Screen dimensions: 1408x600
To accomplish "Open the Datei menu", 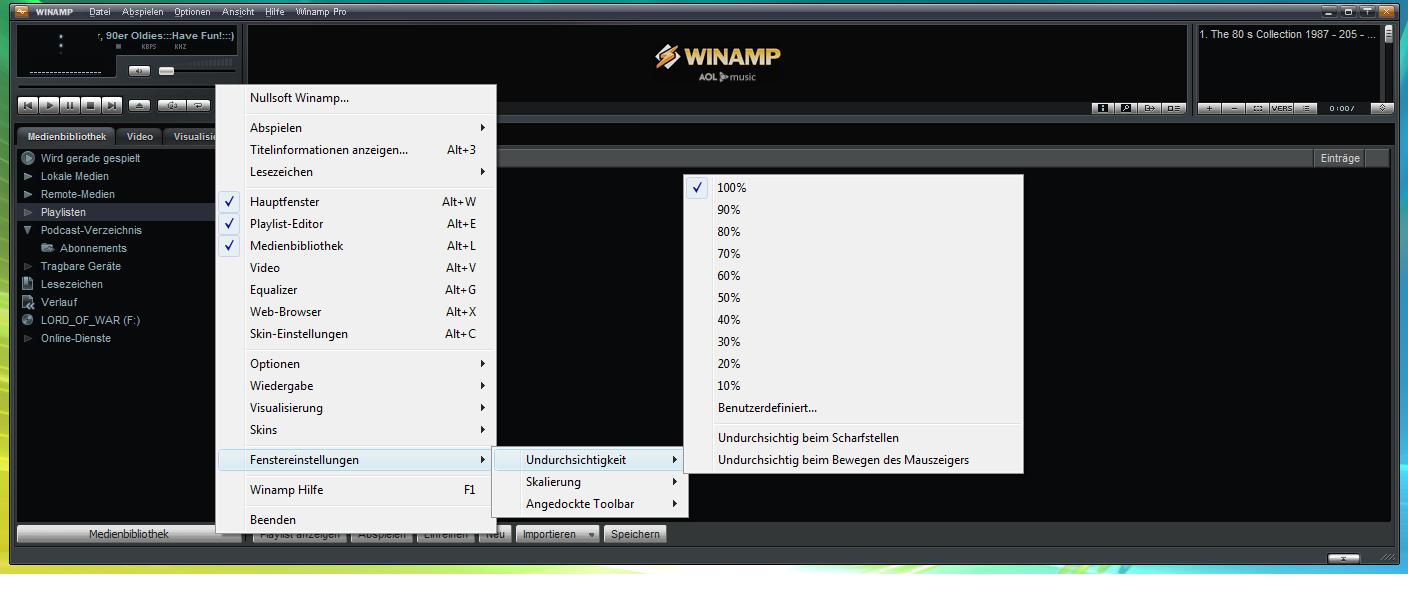I will [x=100, y=12].
